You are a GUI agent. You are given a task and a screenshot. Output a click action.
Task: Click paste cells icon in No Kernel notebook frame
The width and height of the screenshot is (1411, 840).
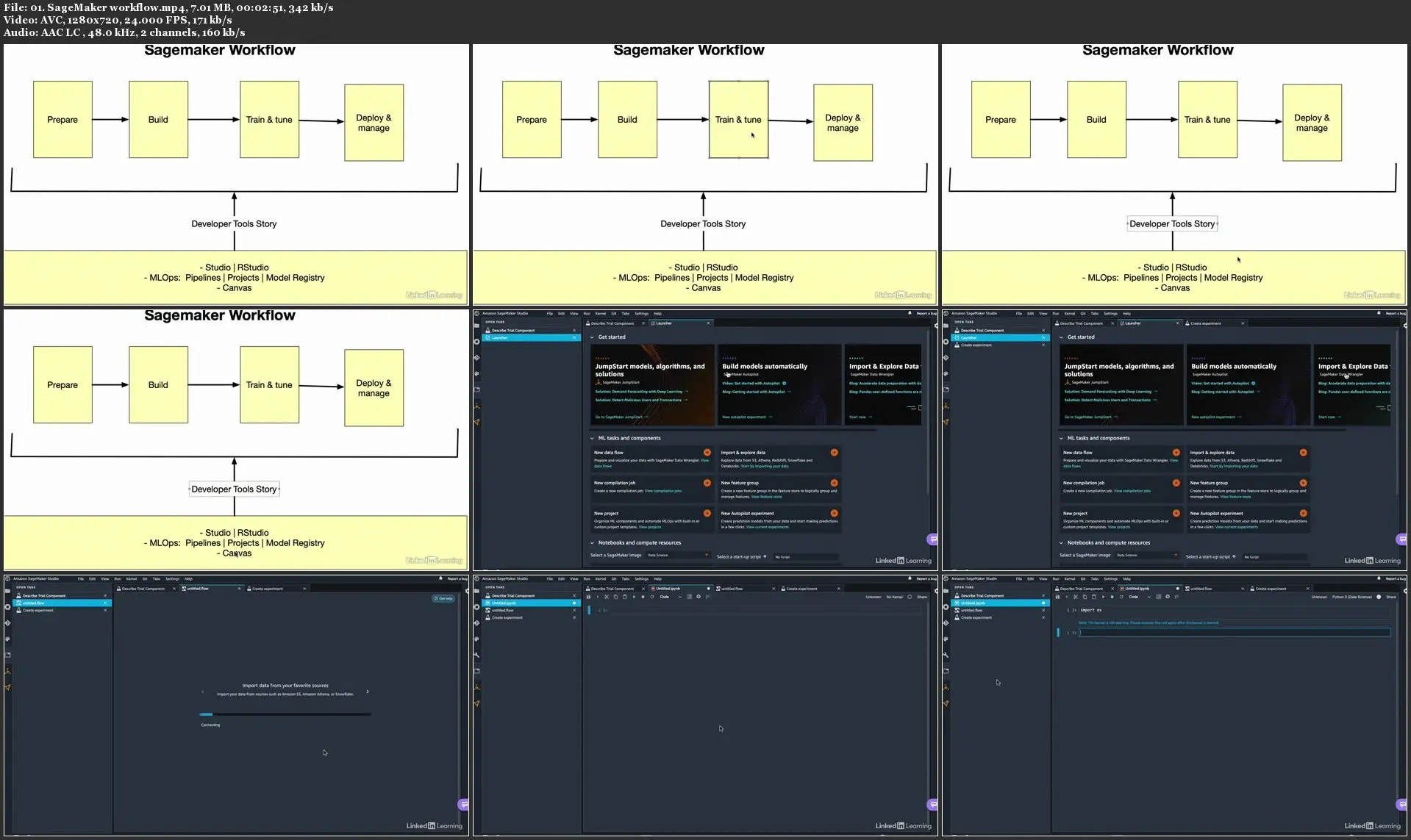[x=625, y=597]
